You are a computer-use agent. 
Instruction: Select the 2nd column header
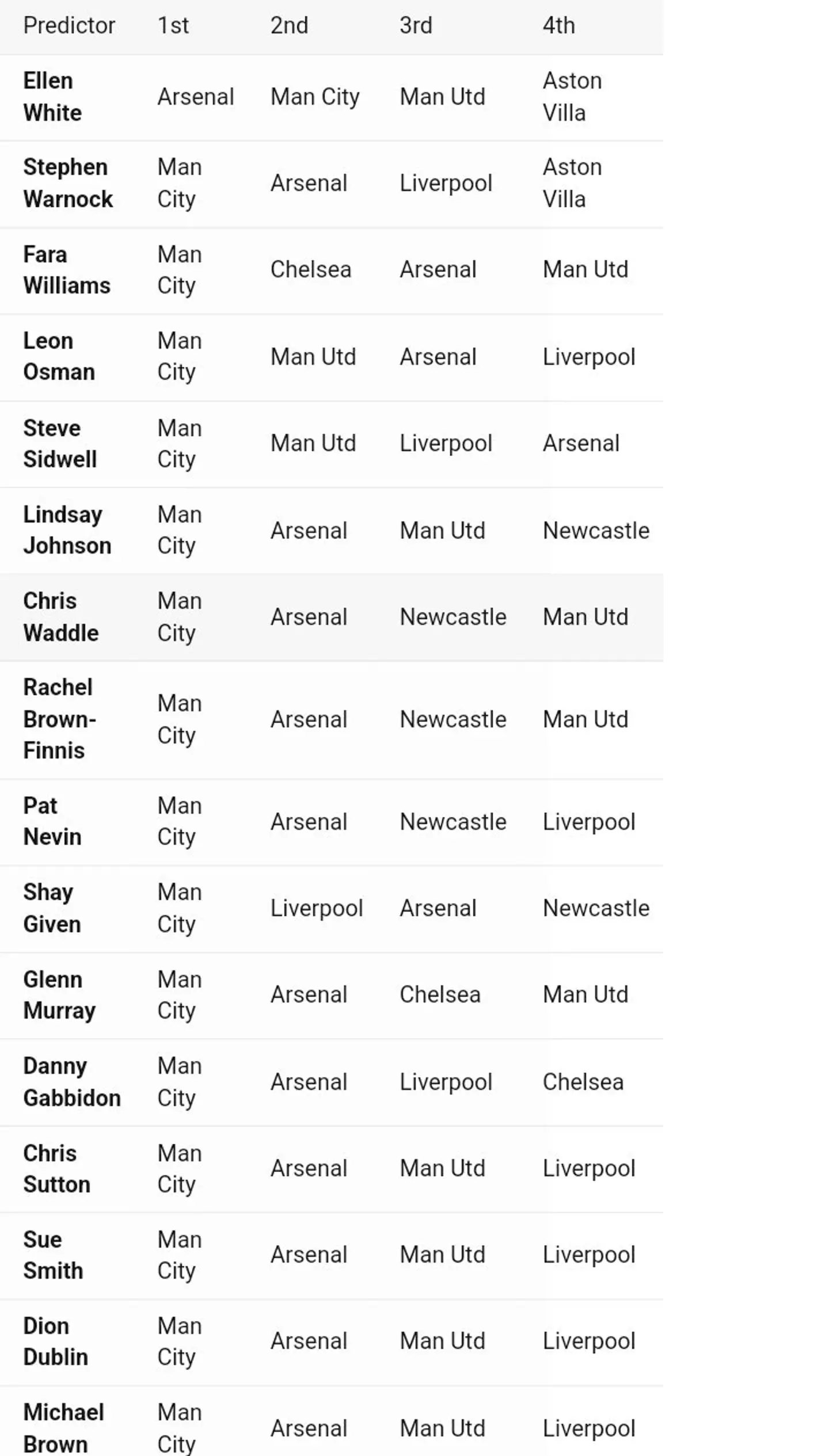tap(289, 26)
